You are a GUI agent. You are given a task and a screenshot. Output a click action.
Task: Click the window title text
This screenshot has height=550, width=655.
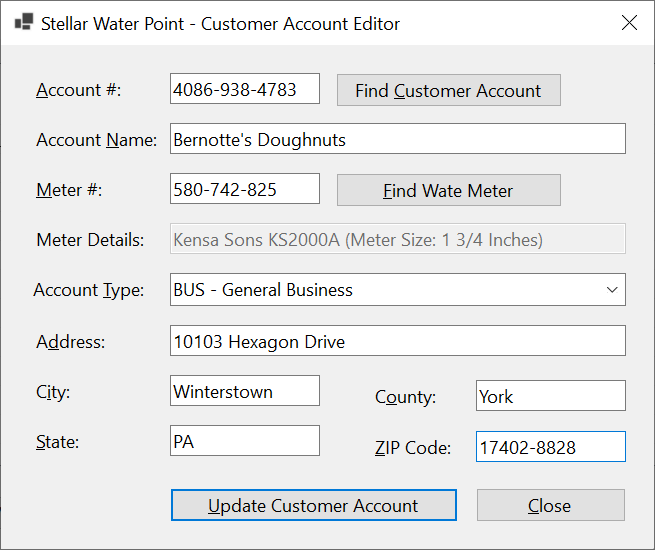(x=220, y=24)
